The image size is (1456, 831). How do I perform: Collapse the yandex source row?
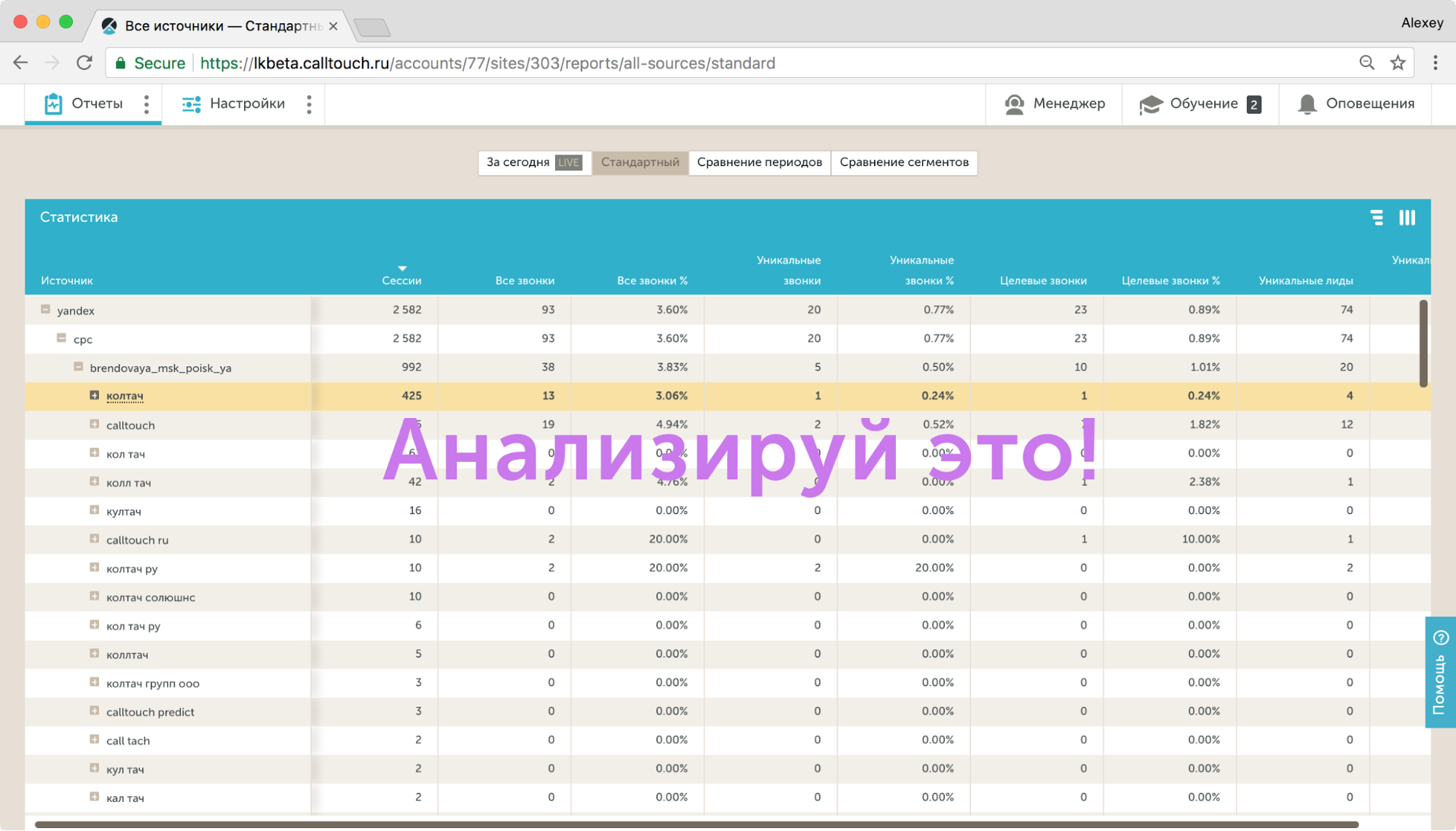point(45,310)
